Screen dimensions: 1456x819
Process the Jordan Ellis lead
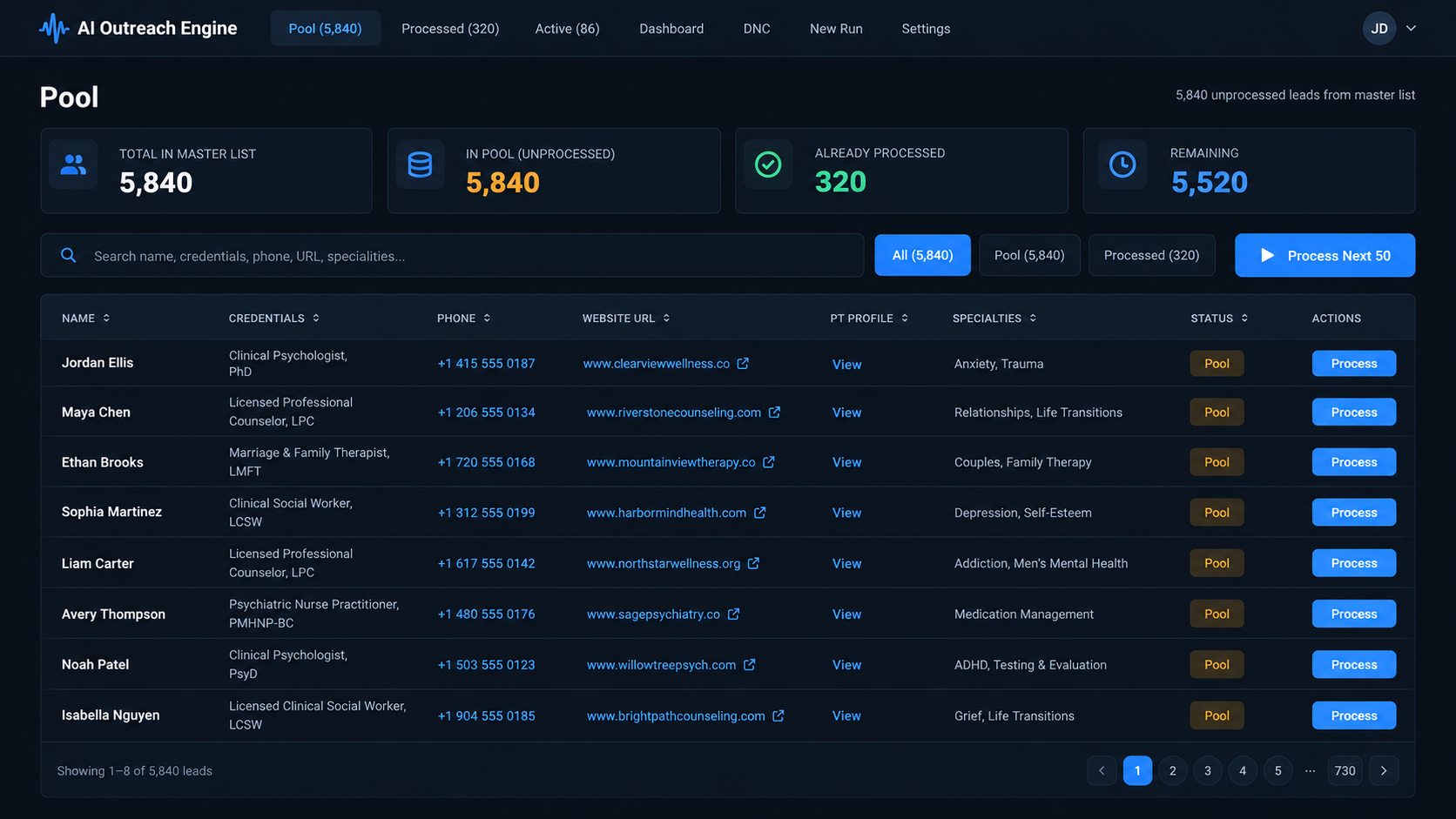tap(1353, 363)
